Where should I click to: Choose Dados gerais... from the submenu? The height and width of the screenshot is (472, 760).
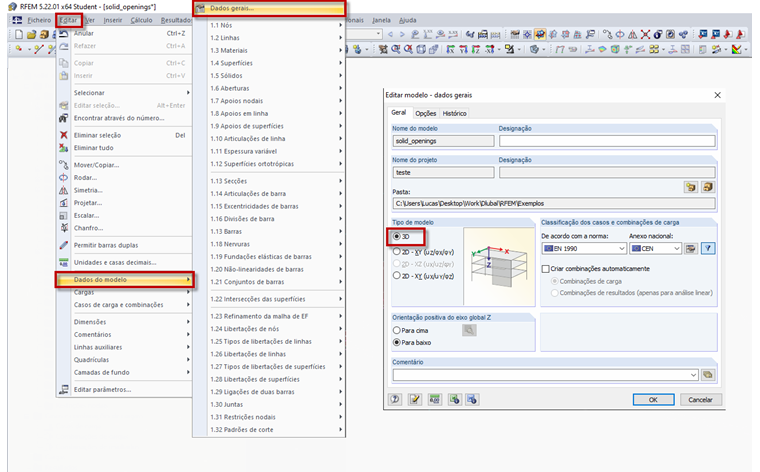[269, 9]
